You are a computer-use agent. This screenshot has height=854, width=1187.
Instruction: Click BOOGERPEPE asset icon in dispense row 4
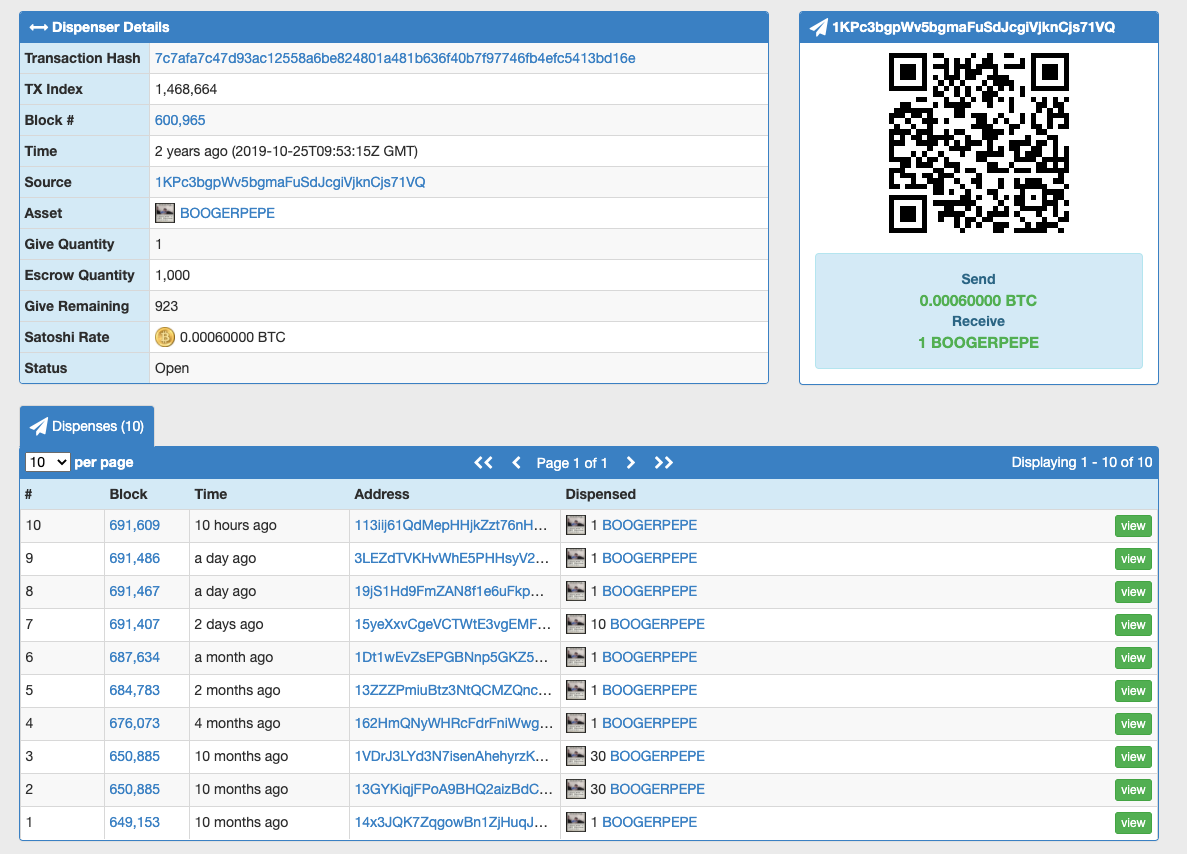576,723
